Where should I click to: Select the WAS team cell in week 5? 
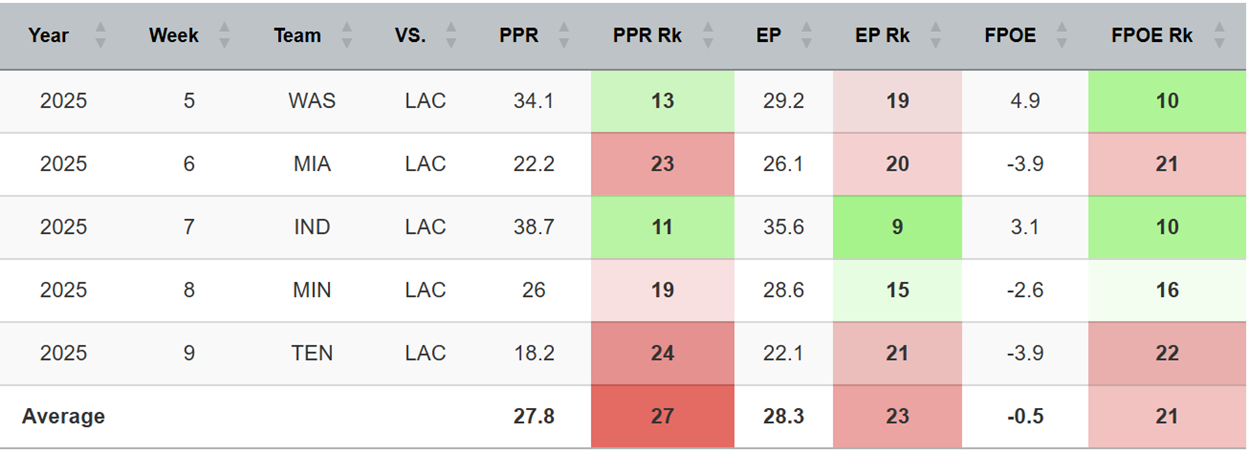(312, 101)
